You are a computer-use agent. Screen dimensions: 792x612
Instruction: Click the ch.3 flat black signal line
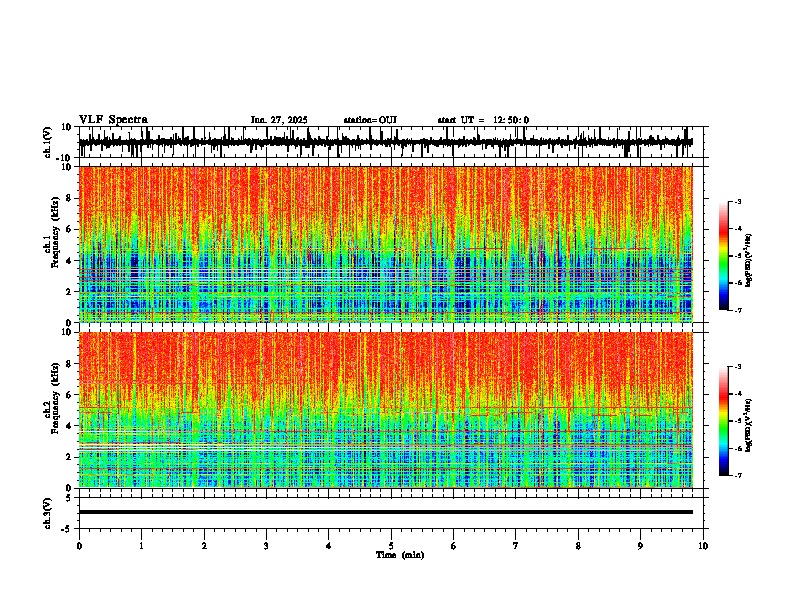tap(385, 512)
